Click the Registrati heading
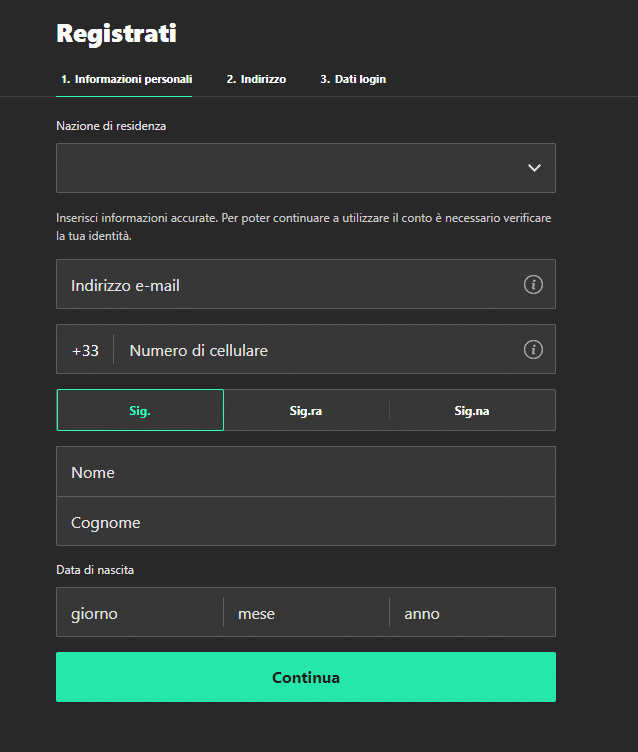This screenshot has width=638, height=752. click(117, 34)
